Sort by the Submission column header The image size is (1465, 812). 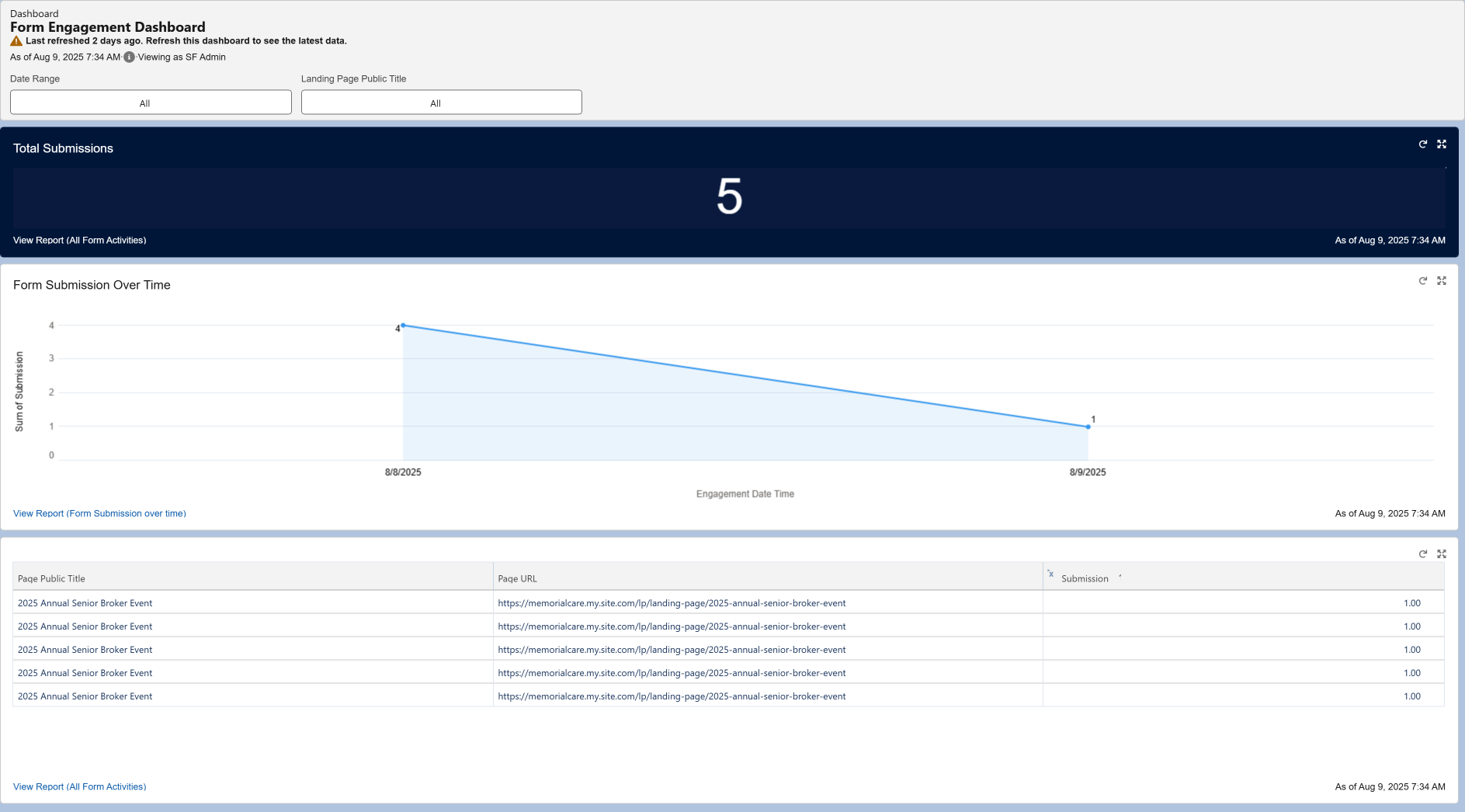pos(1085,578)
